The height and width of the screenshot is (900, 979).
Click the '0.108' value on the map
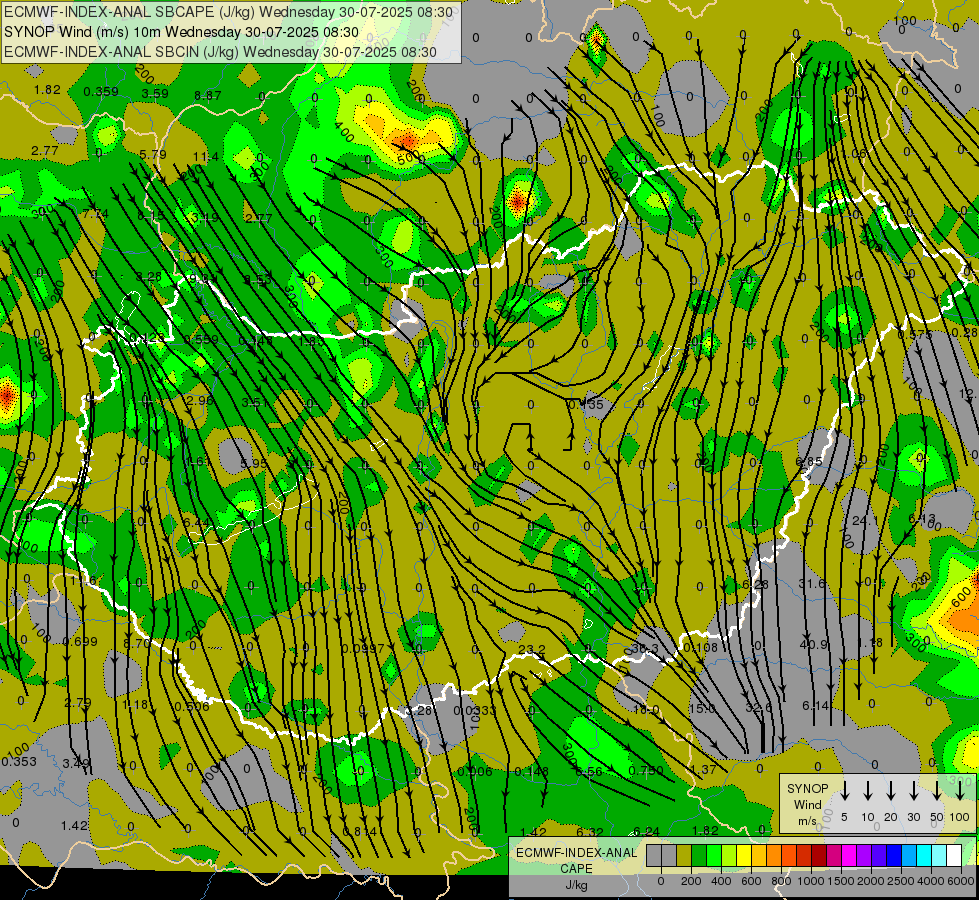point(701,647)
